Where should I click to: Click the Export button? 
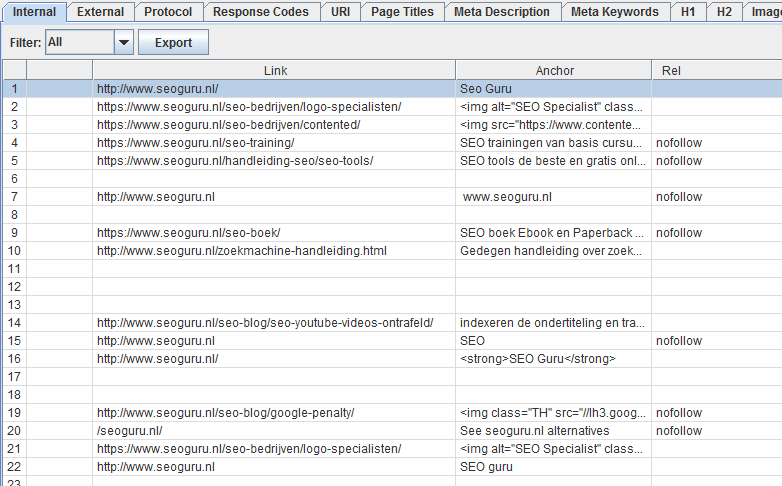point(173,42)
